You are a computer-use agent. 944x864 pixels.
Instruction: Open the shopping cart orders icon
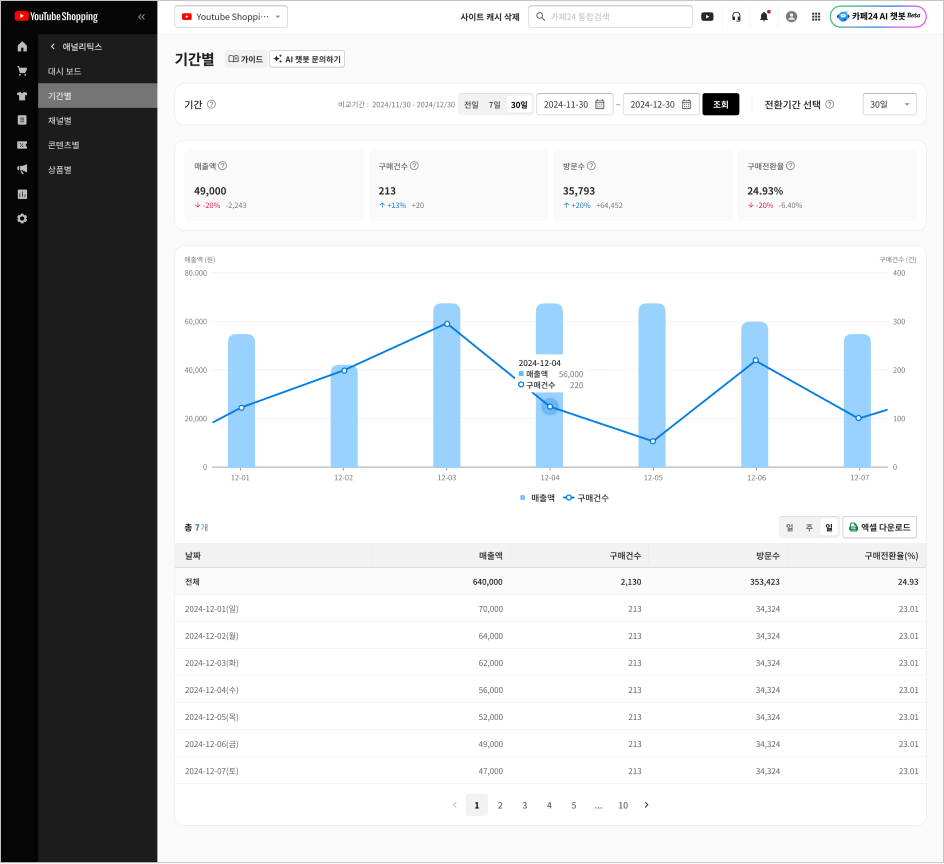(22, 71)
